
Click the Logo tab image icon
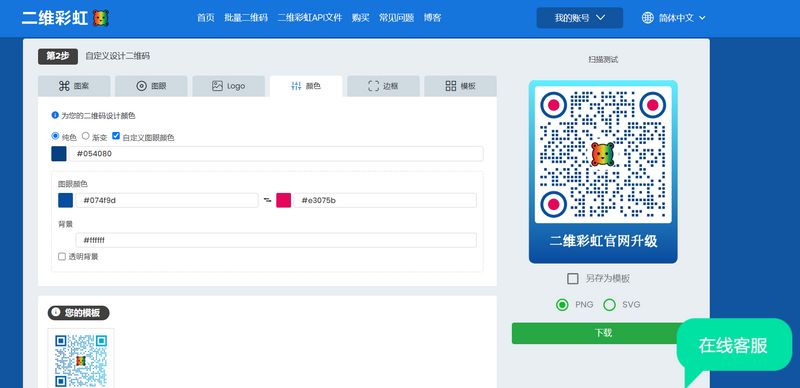217,86
